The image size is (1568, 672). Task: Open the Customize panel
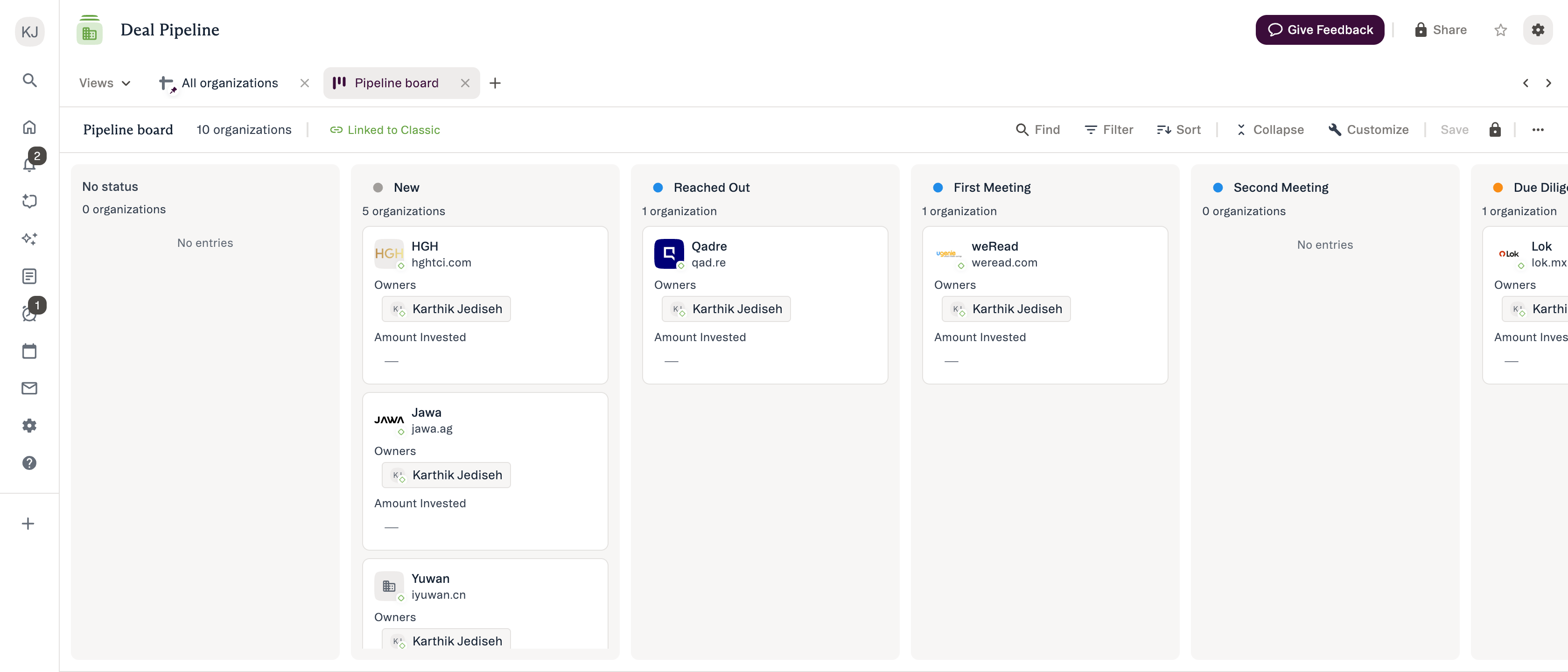(1368, 130)
